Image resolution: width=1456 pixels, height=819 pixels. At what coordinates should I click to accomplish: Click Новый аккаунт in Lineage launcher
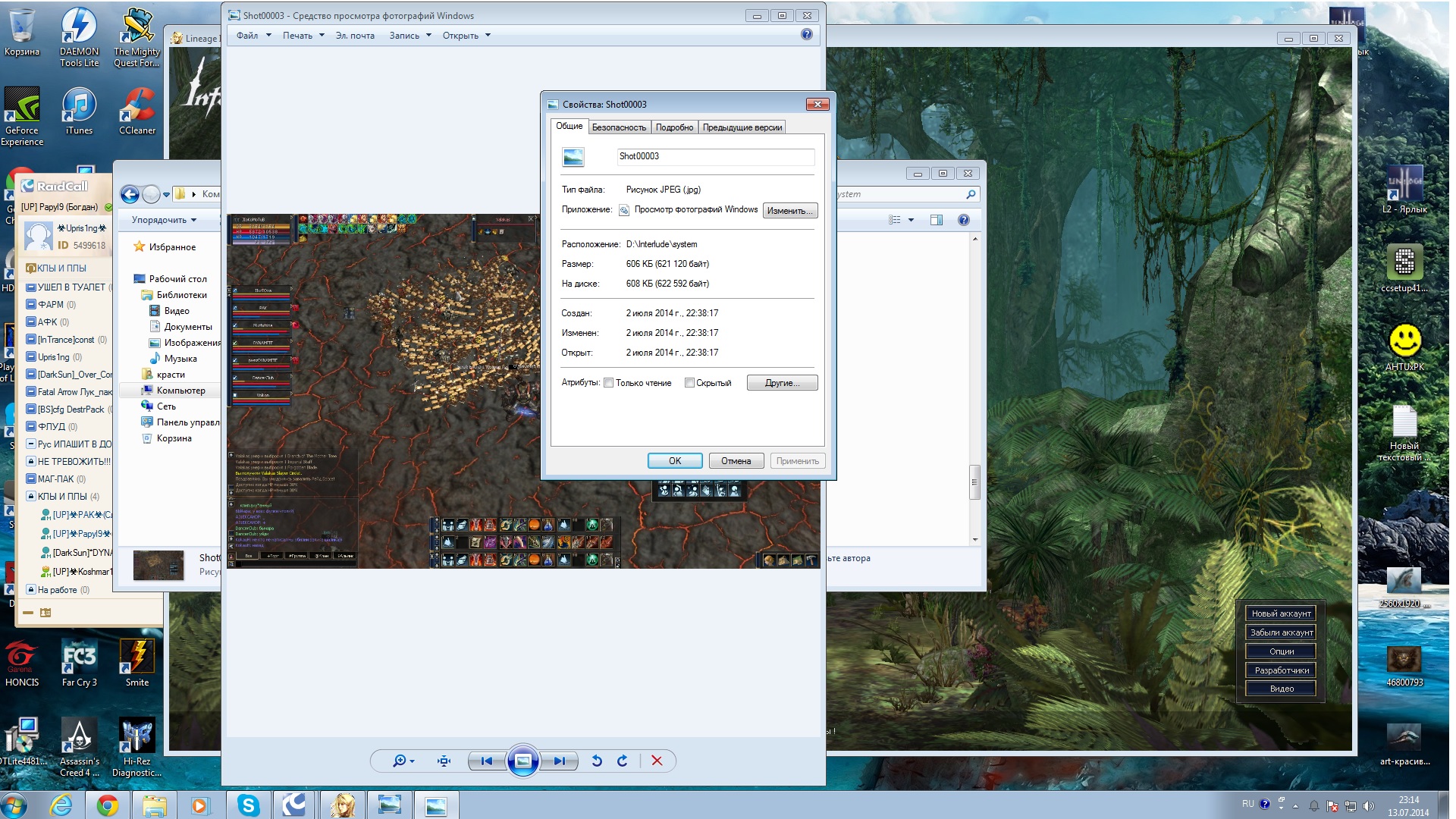1281,613
